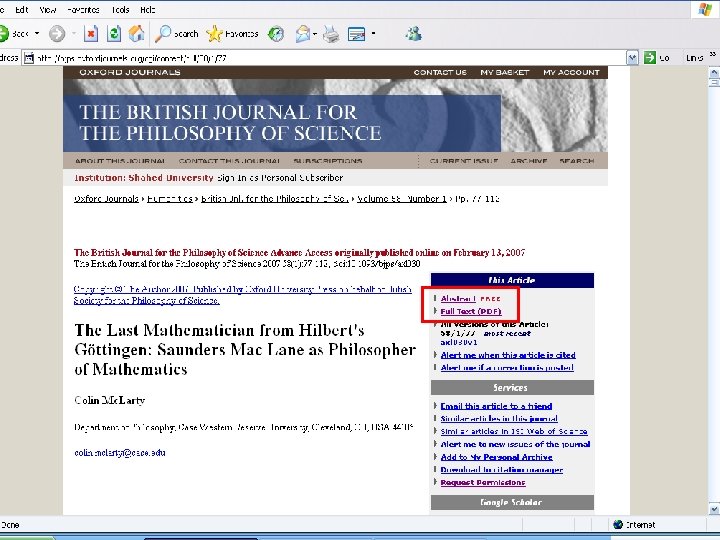720x540 pixels.
Task: Click the Windows flag throbber icon
Action: [704, 10]
